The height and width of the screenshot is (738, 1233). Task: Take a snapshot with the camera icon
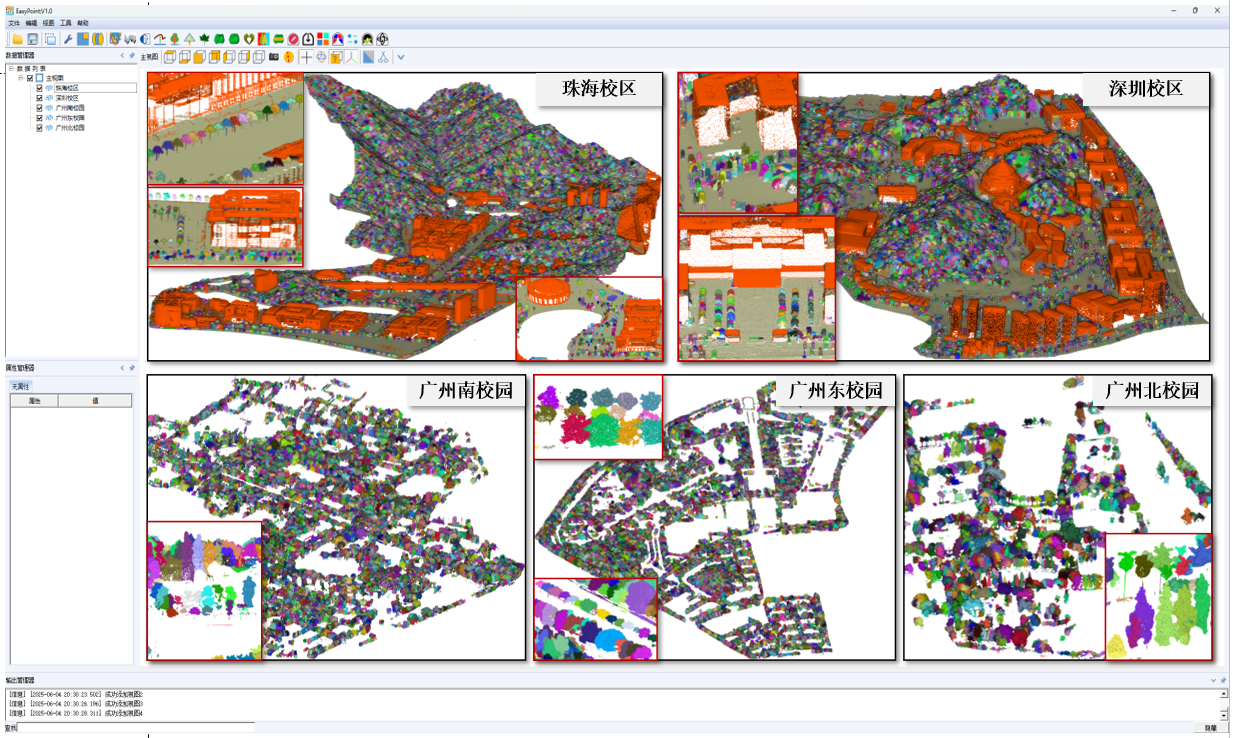[x=274, y=57]
